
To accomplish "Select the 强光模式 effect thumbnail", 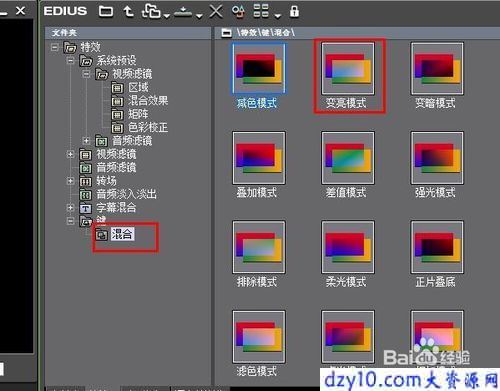I will point(437,158).
